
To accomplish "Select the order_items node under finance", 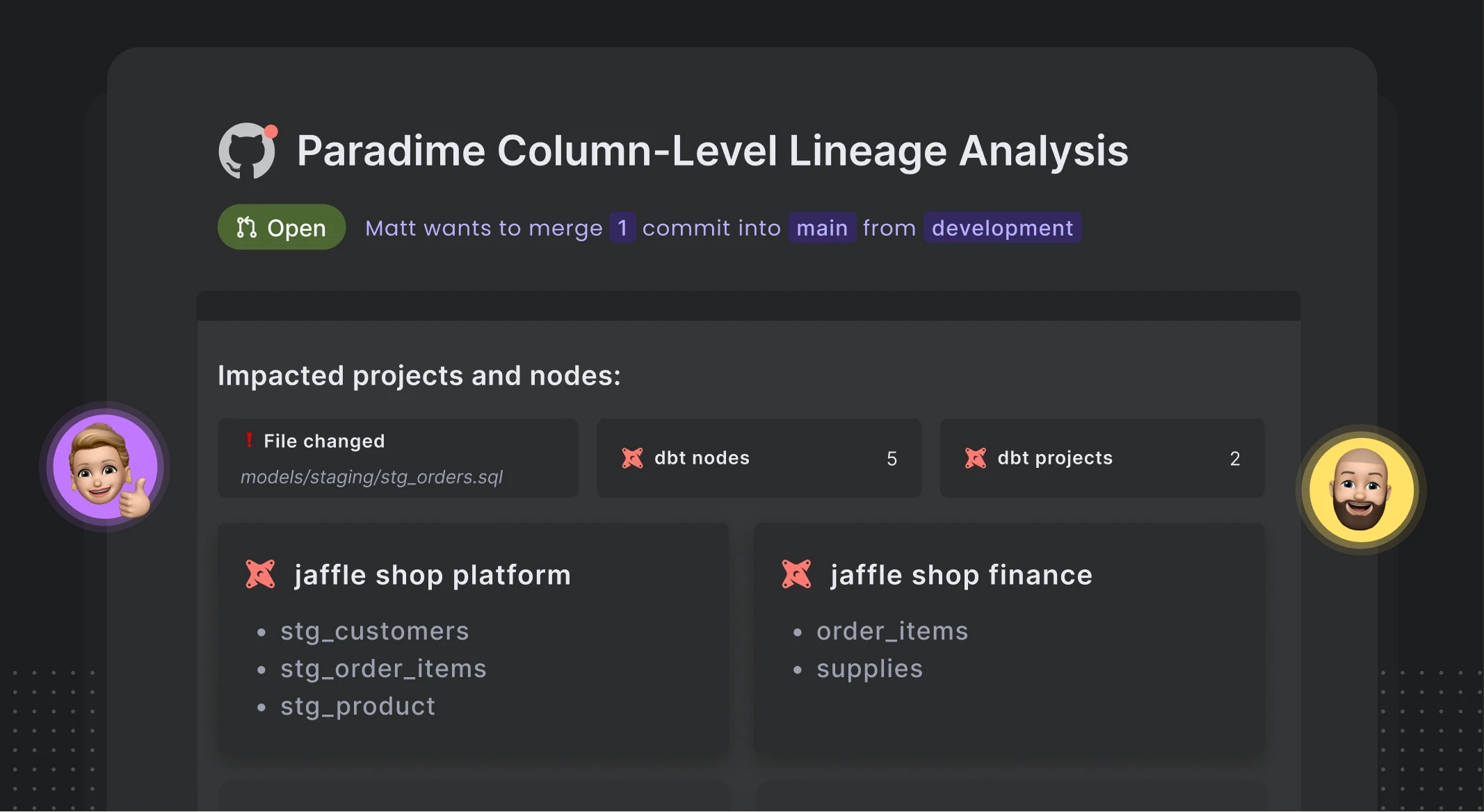I will tap(892, 631).
